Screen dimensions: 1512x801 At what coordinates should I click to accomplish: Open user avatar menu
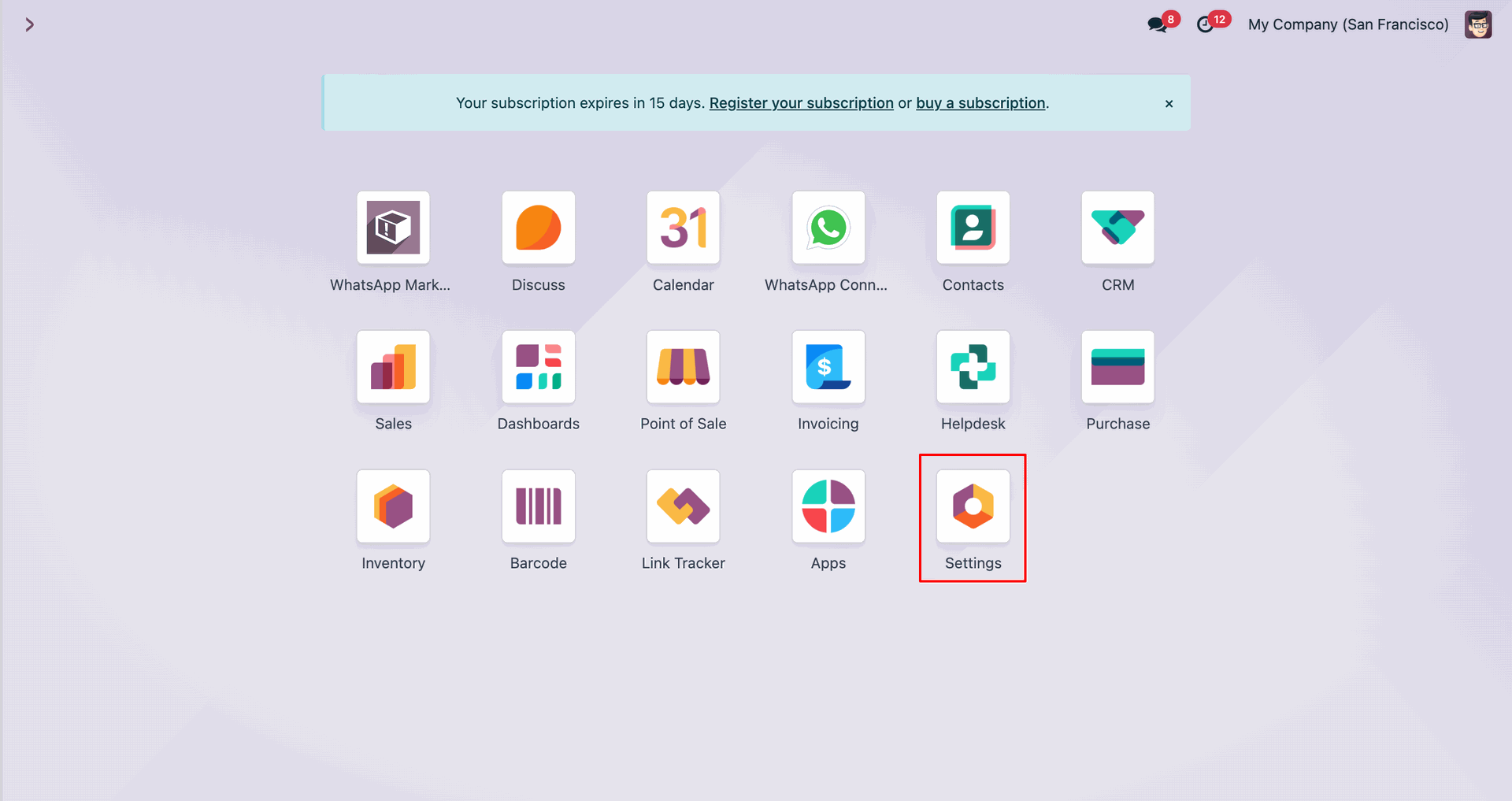tap(1478, 24)
